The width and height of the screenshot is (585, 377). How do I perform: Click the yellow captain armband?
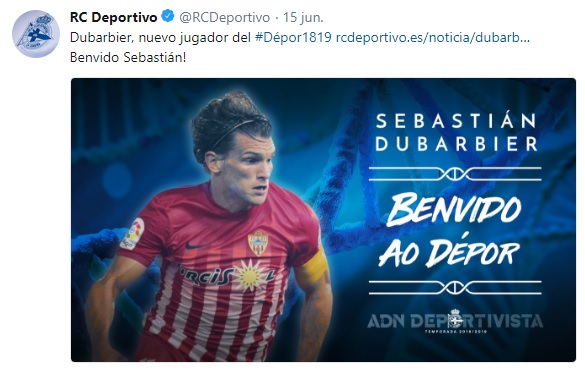(316, 267)
